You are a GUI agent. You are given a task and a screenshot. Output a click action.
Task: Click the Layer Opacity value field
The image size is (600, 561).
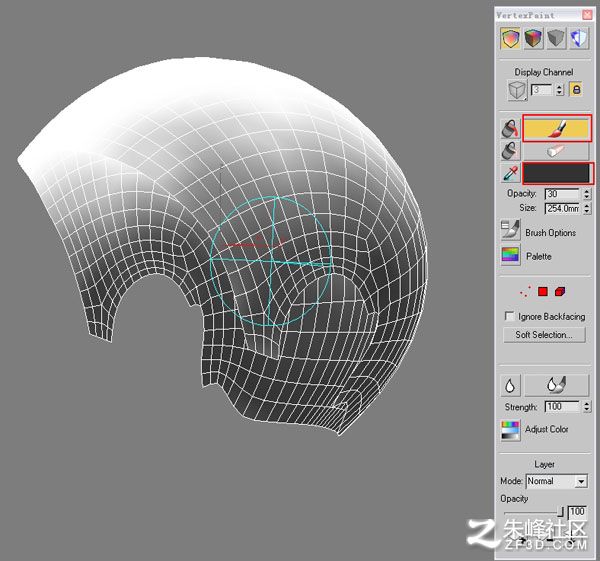pos(576,512)
